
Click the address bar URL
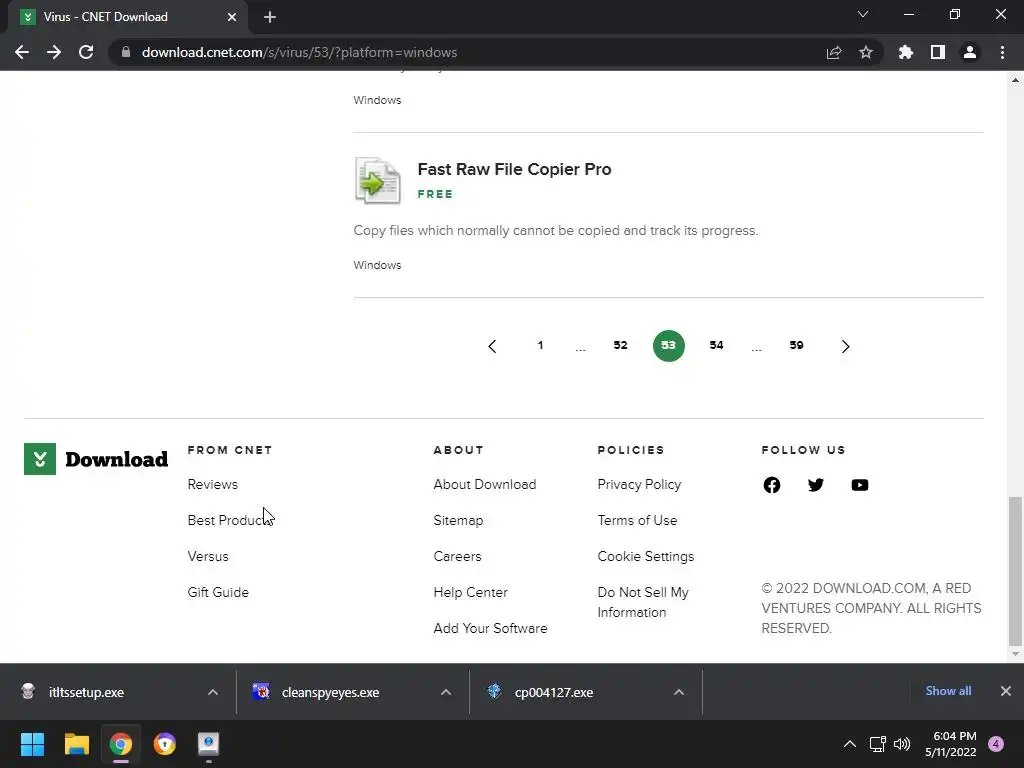pyautogui.click(x=299, y=52)
